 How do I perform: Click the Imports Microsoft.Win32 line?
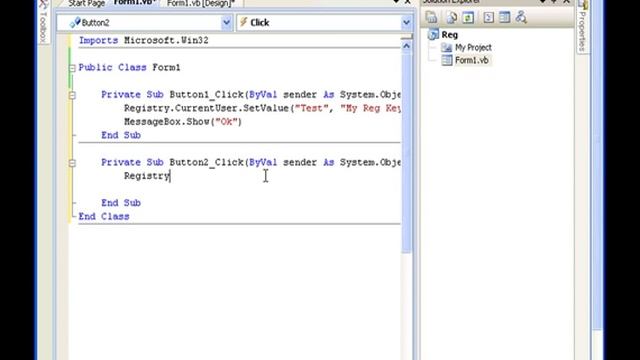[x=143, y=40]
